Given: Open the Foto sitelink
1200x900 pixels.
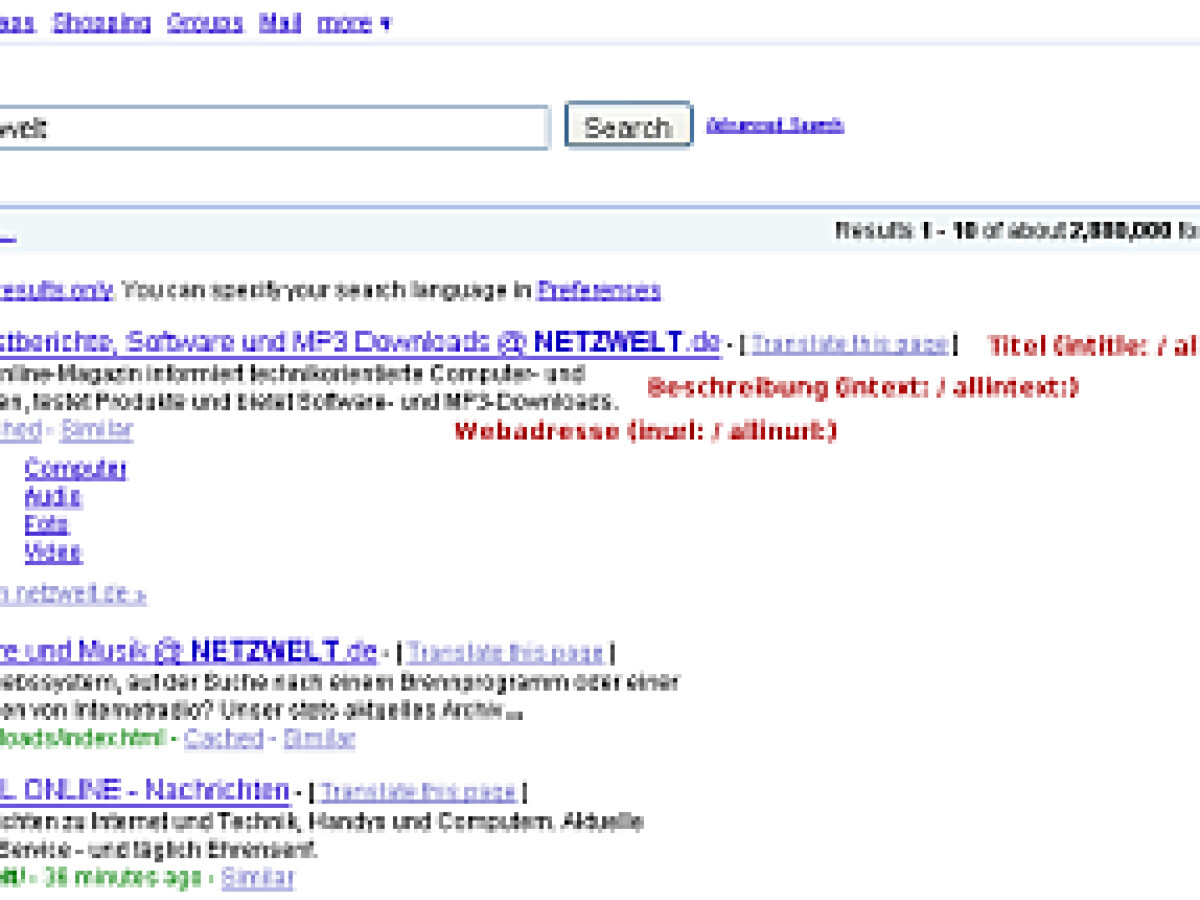Looking at the screenshot, I should (47, 524).
